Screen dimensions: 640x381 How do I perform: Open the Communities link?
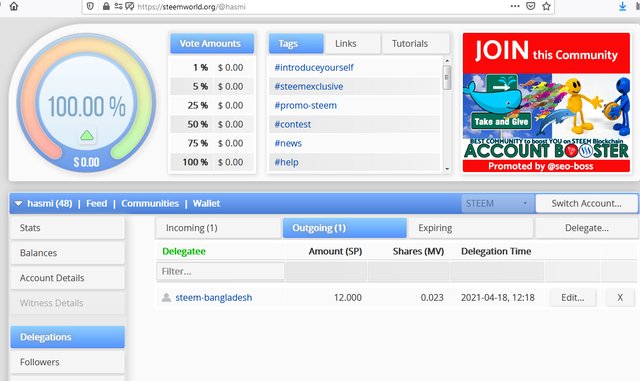[x=150, y=203]
